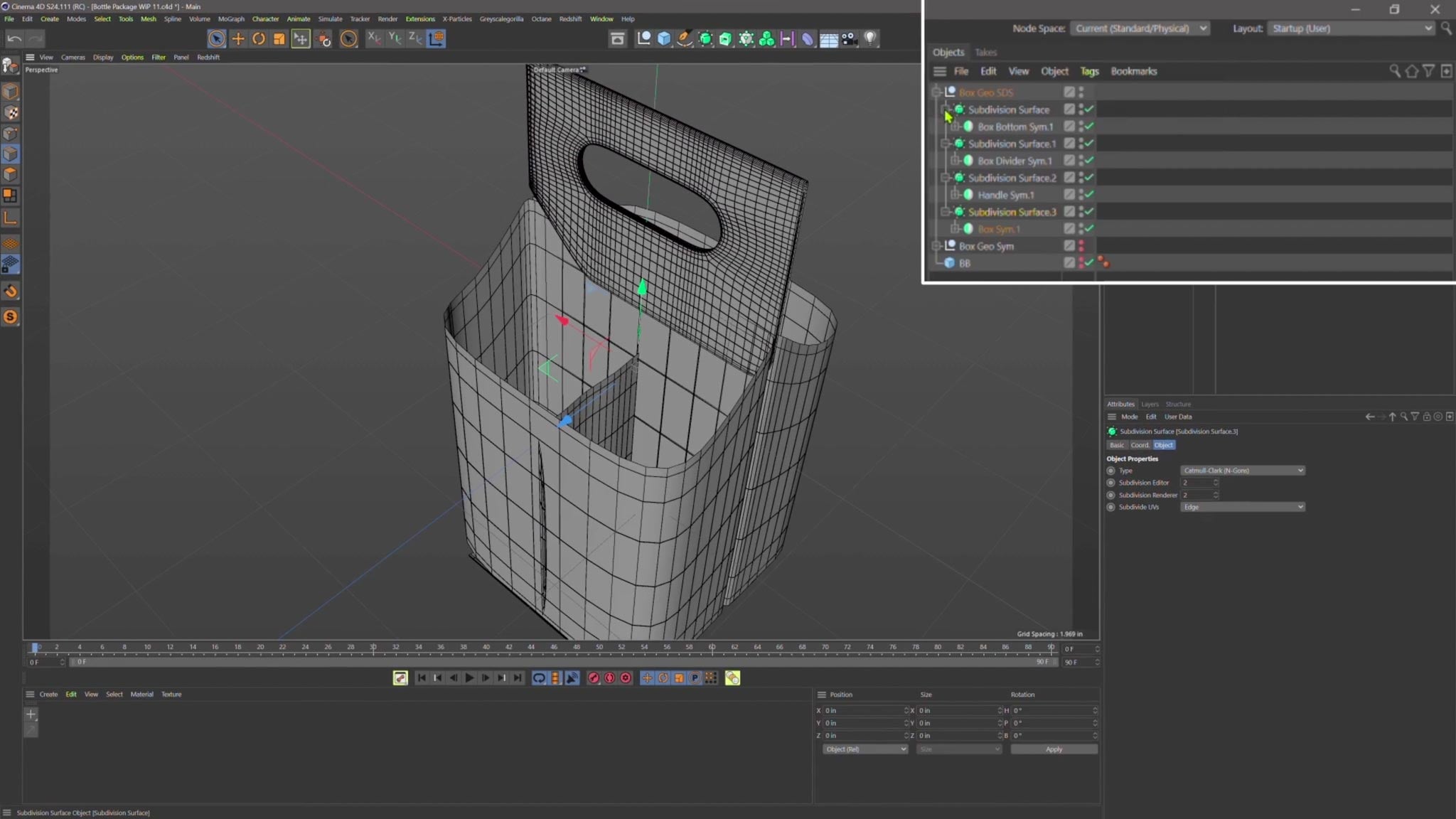Select the Move tool in the toolbar
Image resolution: width=1456 pixels, height=819 pixels.
point(238,38)
